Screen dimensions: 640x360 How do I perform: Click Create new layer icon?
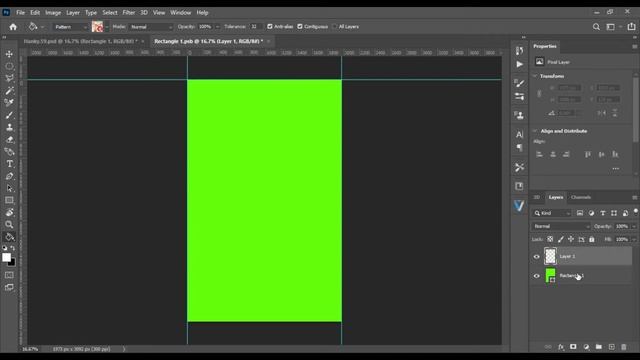pyautogui.click(x=611, y=347)
